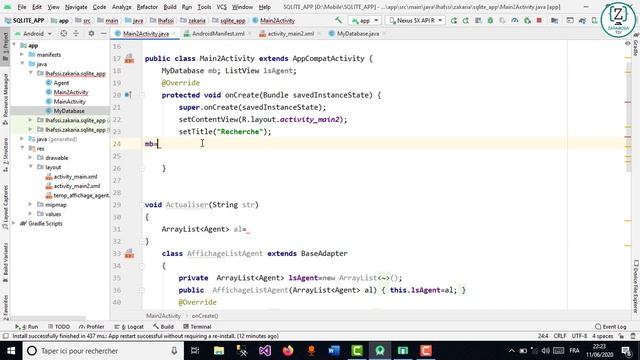Open the Logcat tool window
Viewport: 640px width, 360px height.
tap(129, 327)
